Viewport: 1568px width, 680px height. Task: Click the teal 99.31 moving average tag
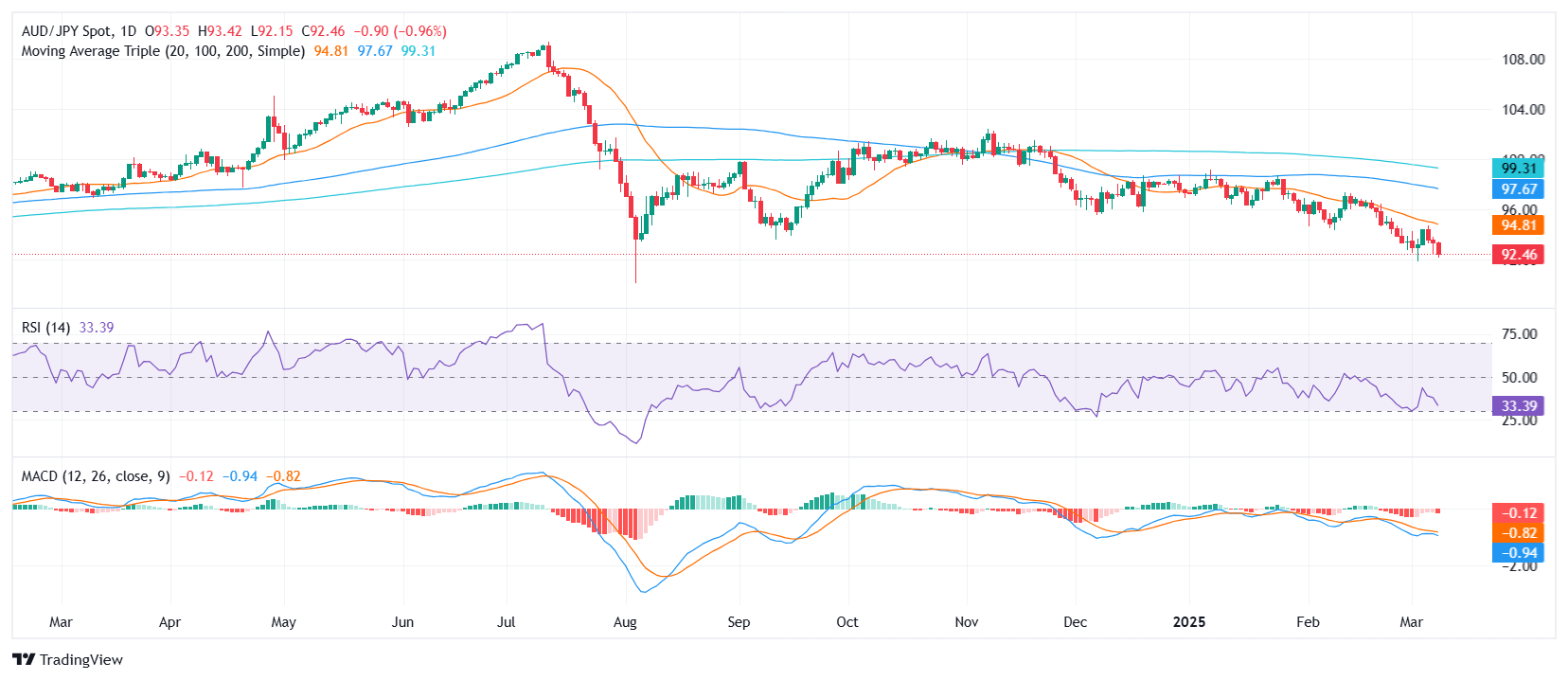[x=1518, y=169]
